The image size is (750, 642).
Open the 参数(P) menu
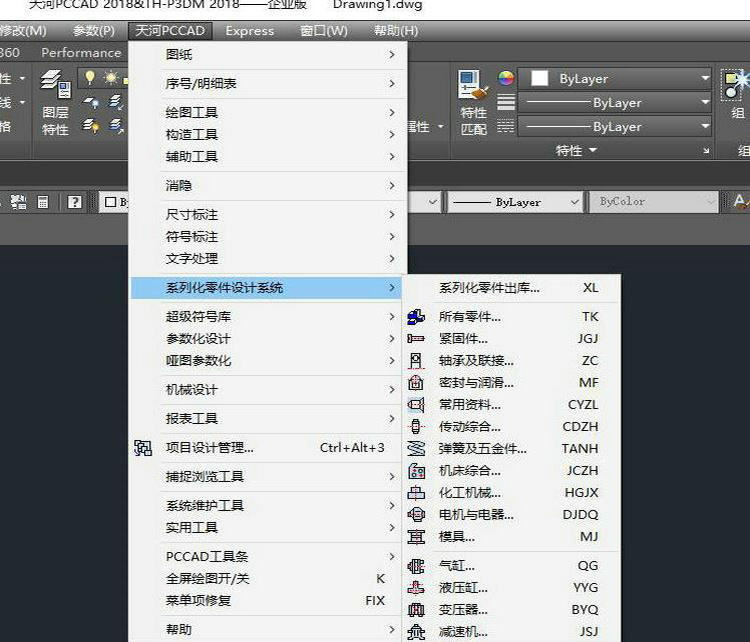(x=93, y=31)
